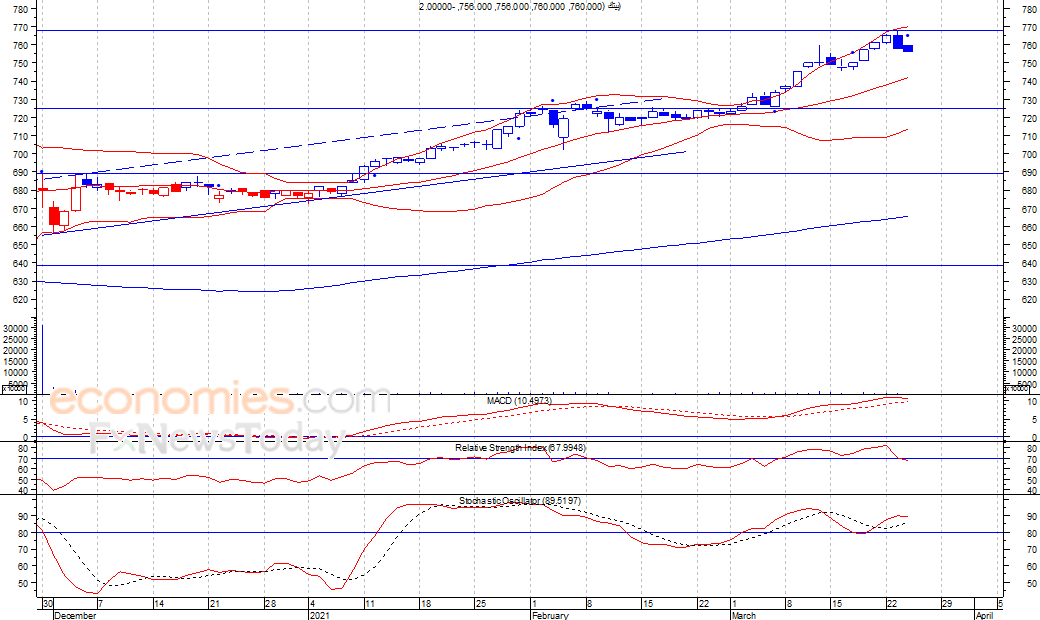The width and height of the screenshot is (1040, 620).
Task: Click the 30000 volume label on left axis
Action: click(x=16, y=328)
